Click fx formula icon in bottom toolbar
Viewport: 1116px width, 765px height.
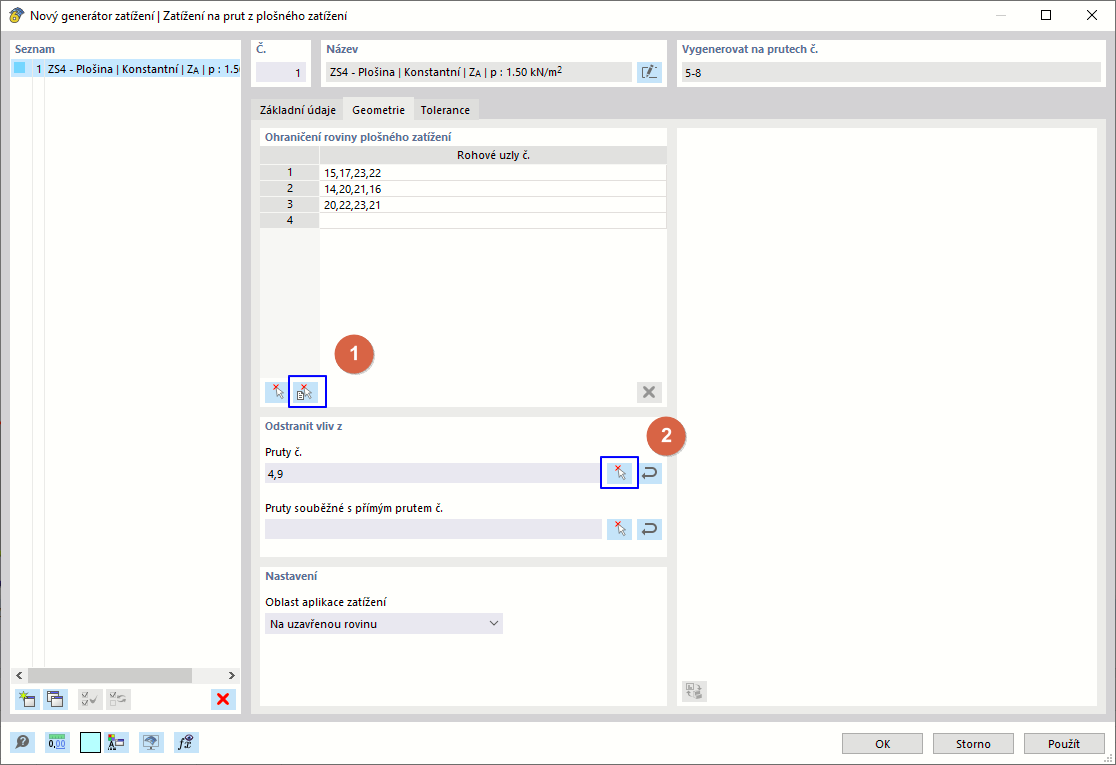(186, 742)
